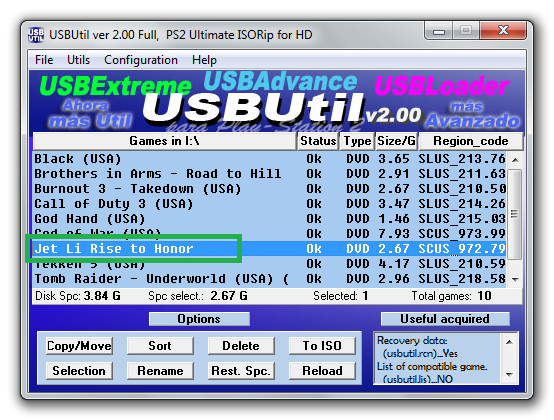
Task: Click the Games in I:\ column header
Action: [164, 141]
